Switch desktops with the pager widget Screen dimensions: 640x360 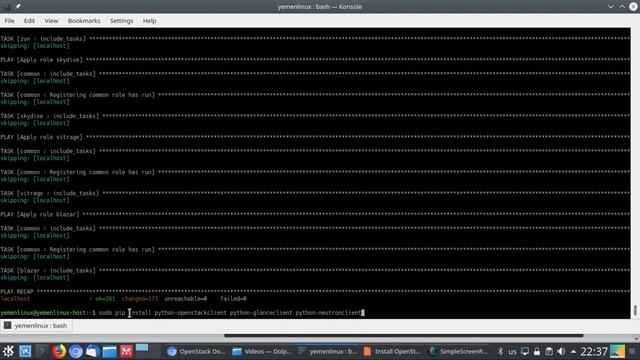(x=148, y=351)
